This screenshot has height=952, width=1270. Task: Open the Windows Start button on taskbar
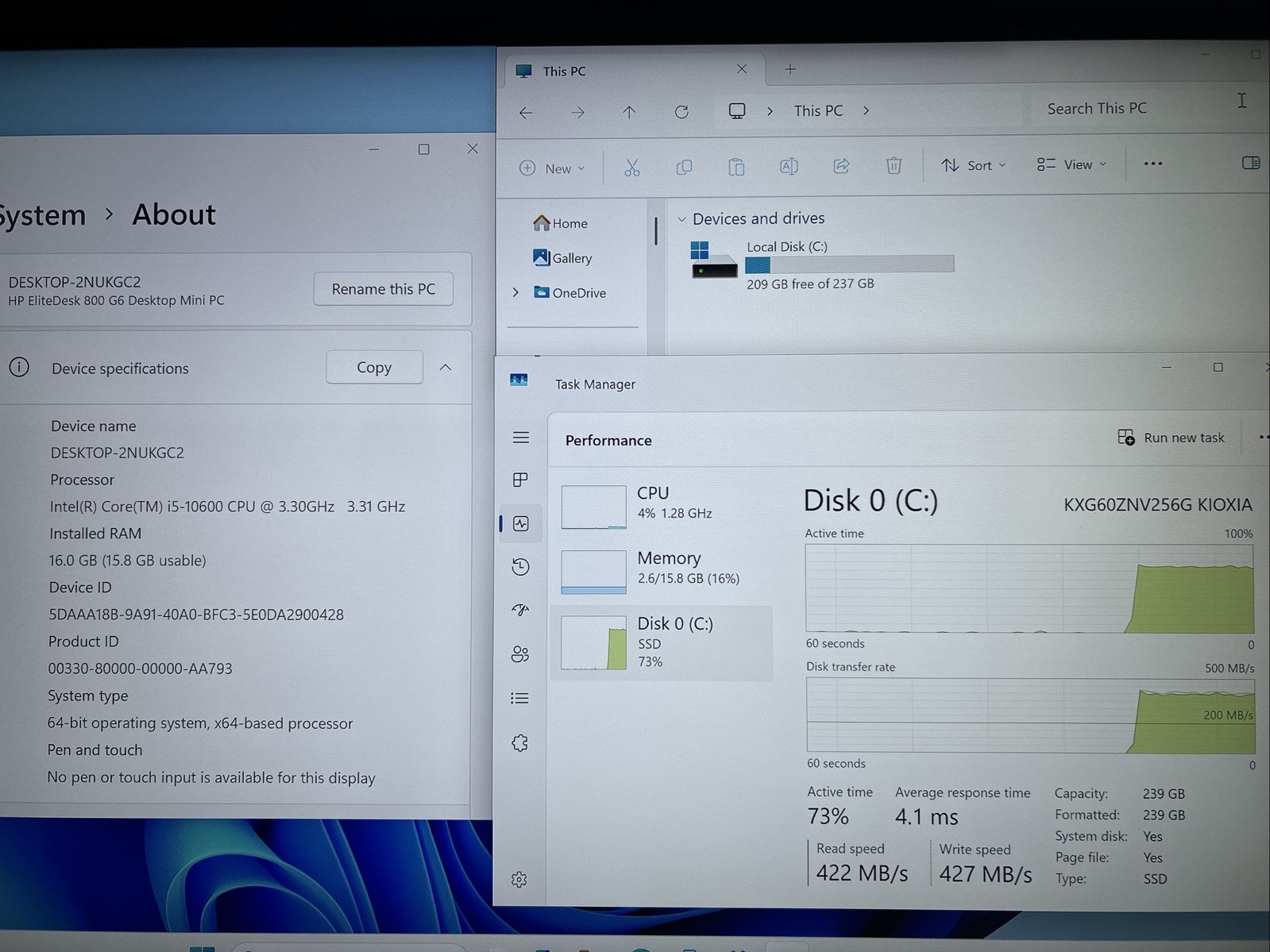click(x=202, y=947)
